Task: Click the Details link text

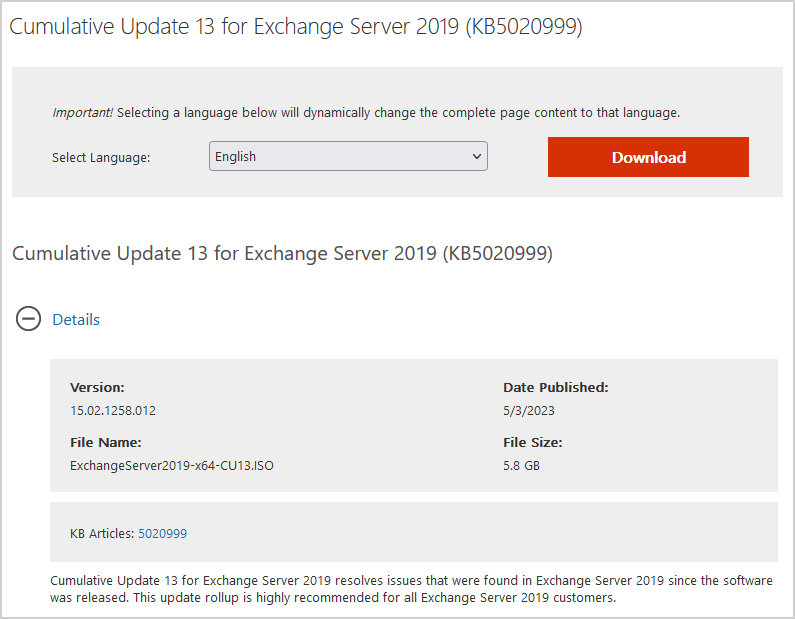Action: pyautogui.click(x=76, y=320)
